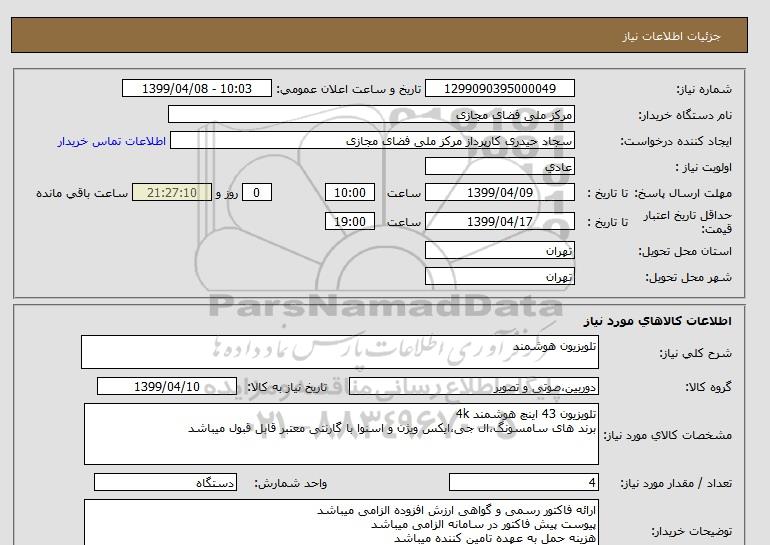Image resolution: width=770 pixels, height=545 pixels.
Task: Select the need number field 1299090395000049
Action: coord(499,88)
